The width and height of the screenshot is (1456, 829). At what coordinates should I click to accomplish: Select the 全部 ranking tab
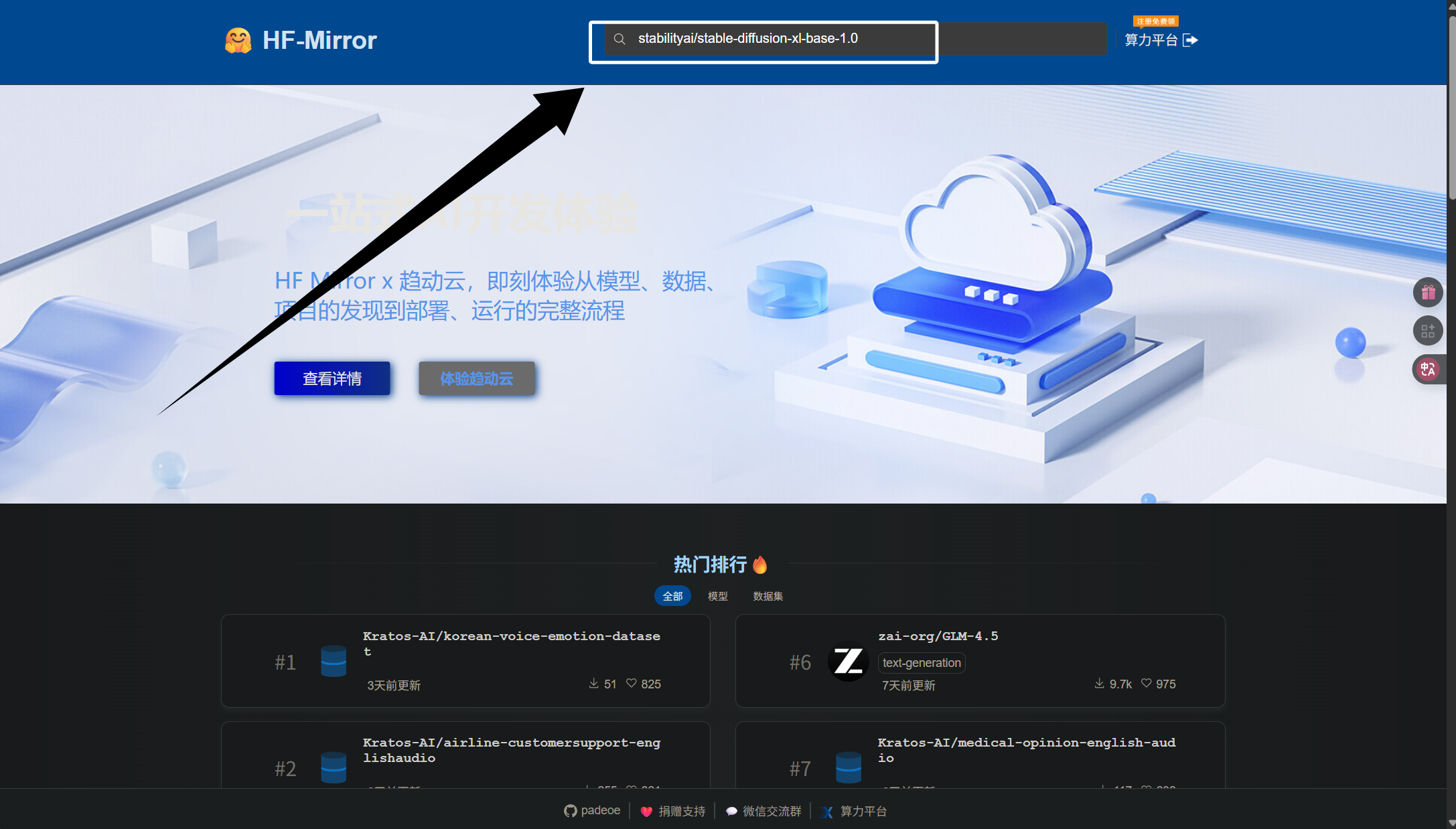click(672, 596)
